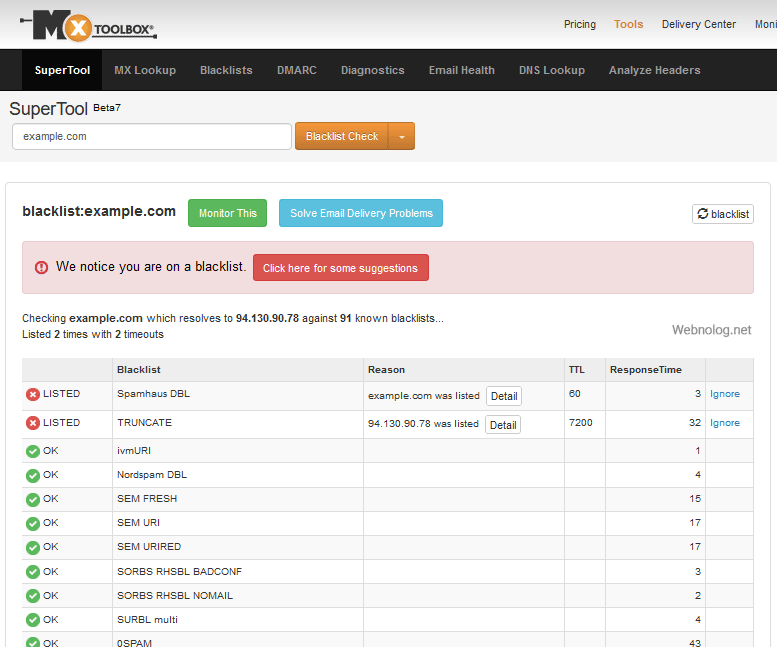Open the SuperTool tab
Image resolution: width=777 pixels, height=647 pixels.
click(62, 70)
